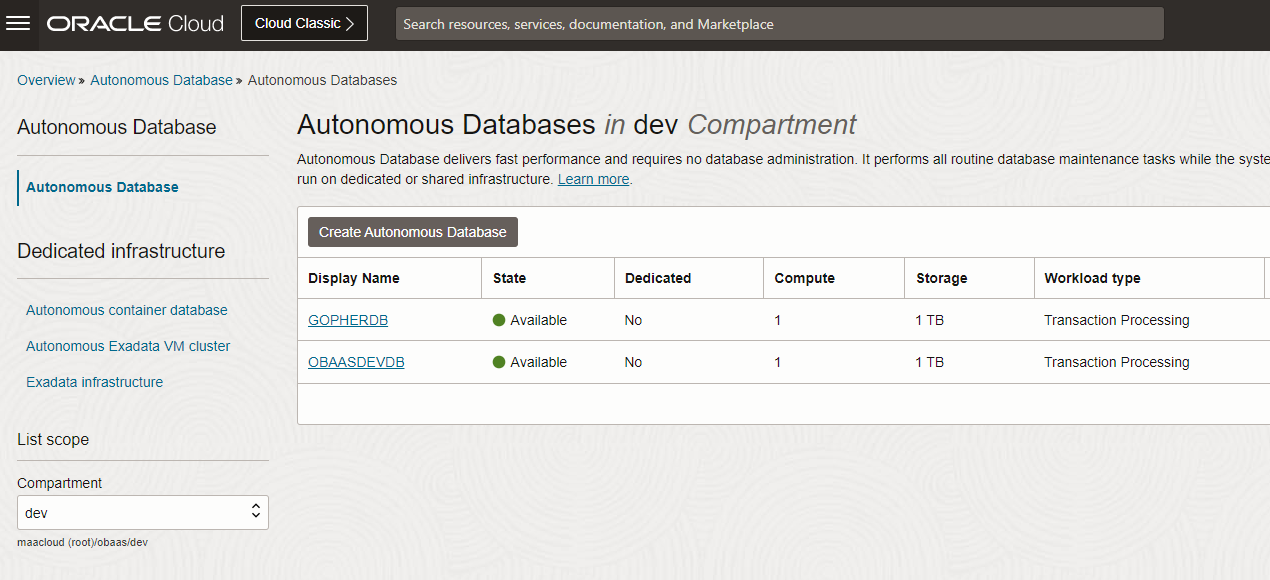Open the navigation hamburger menu
This screenshot has height=580, width=1270.
coord(18,23)
